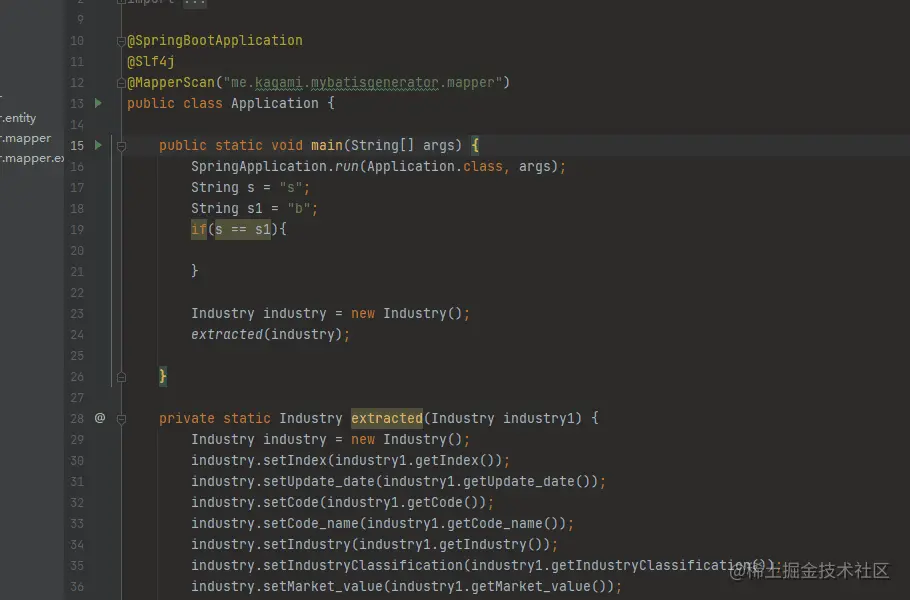This screenshot has width=910, height=600.
Task: Select the .mapper item in the left sidebar
Action: tap(25, 138)
